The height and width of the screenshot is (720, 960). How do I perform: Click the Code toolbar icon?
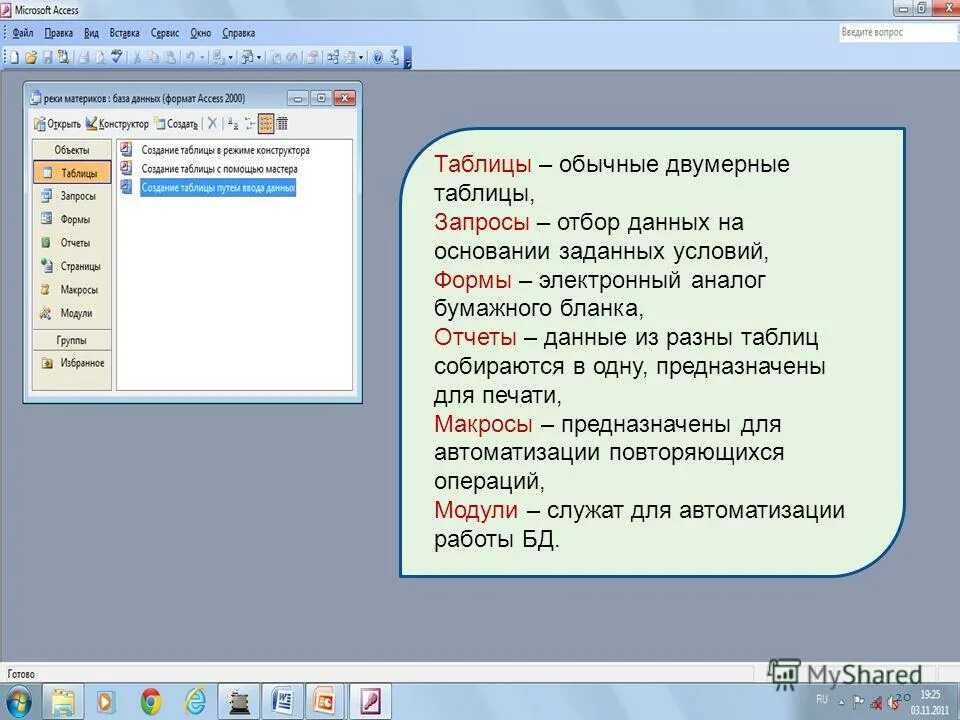(276, 58)
